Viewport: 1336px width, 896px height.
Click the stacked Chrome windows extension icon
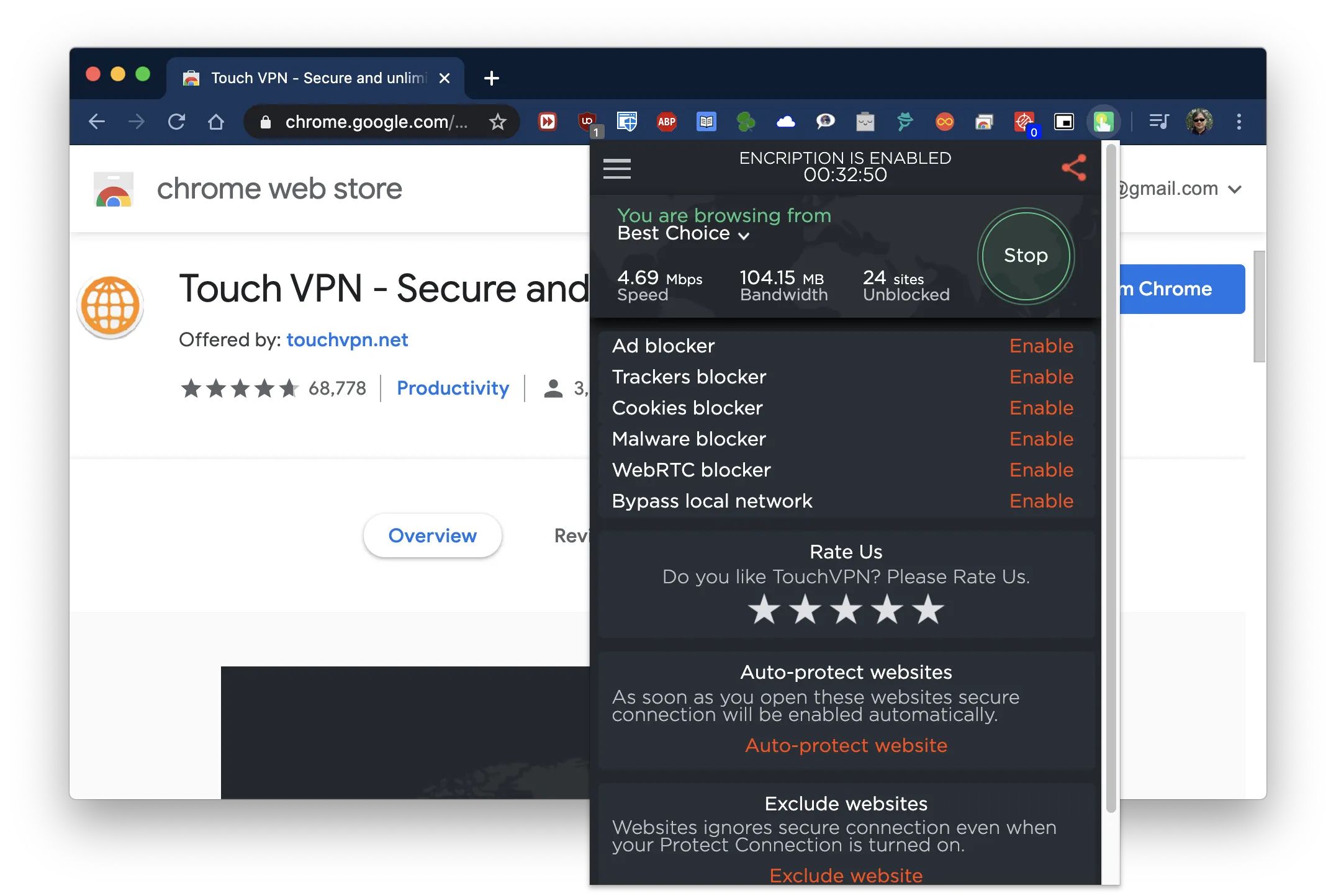pyautogui.click(x=984, y=122)
